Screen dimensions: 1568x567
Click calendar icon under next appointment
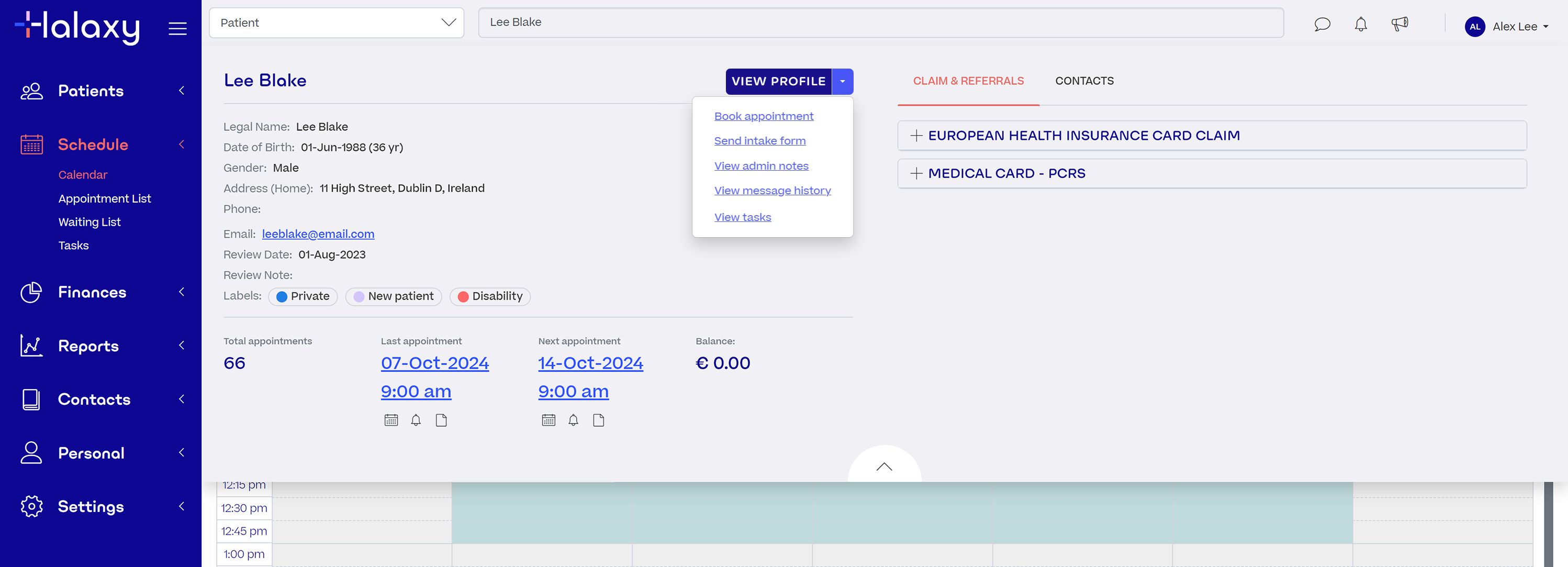(x=548, y=420)
